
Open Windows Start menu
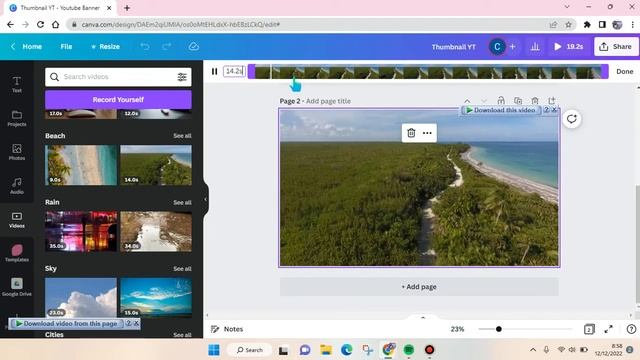(x=214, y=350)
